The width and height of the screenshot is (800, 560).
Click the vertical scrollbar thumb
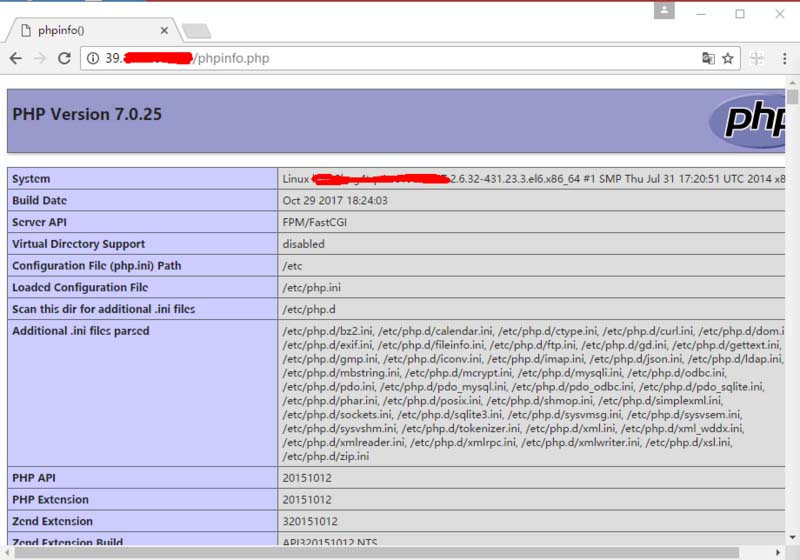[x=793, y=97]
